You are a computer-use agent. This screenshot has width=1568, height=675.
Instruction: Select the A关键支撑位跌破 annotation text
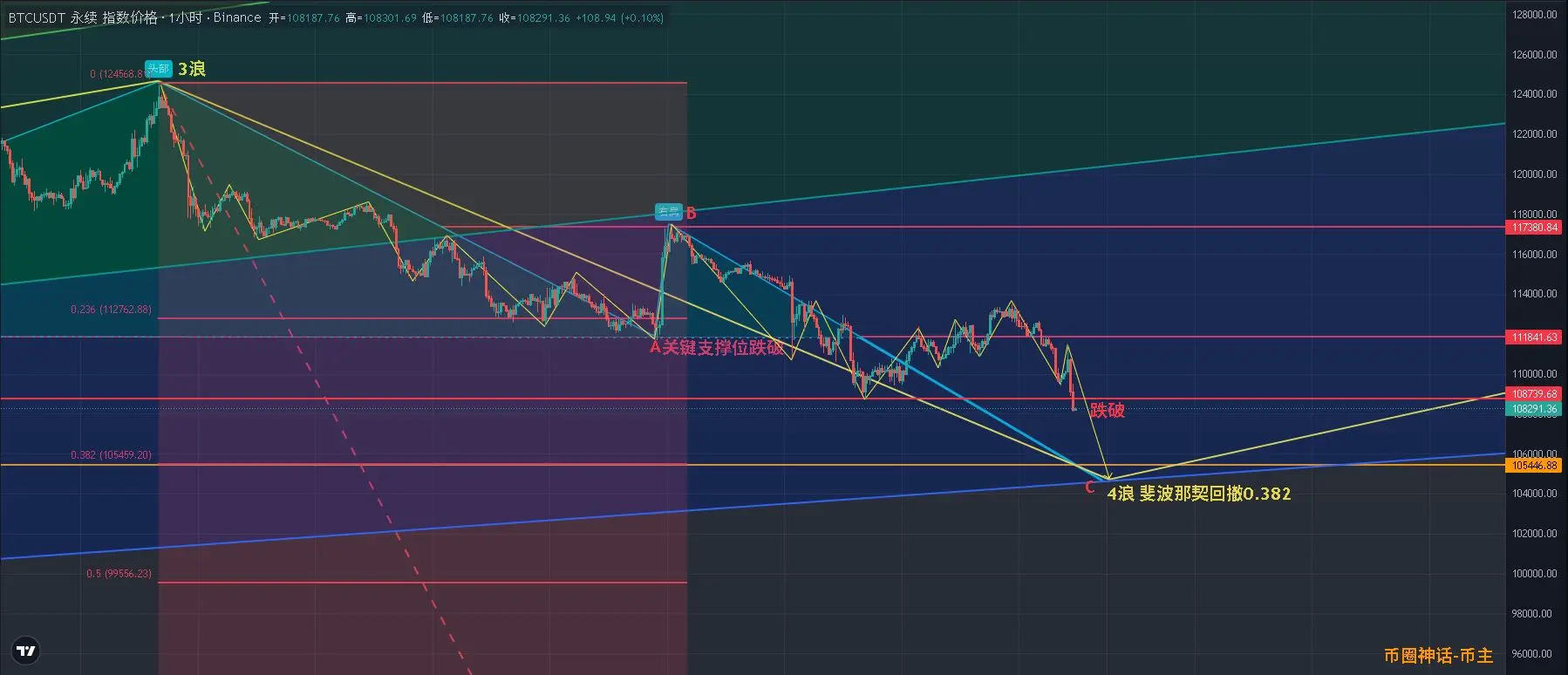[x=717, y=347]
